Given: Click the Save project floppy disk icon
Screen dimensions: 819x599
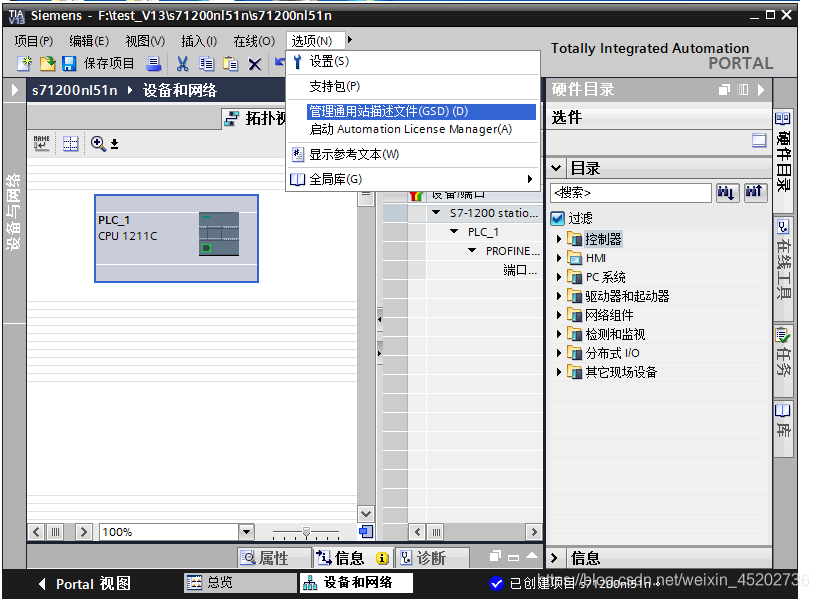Looking at the screenshot, I should click(x=69, y=64).
